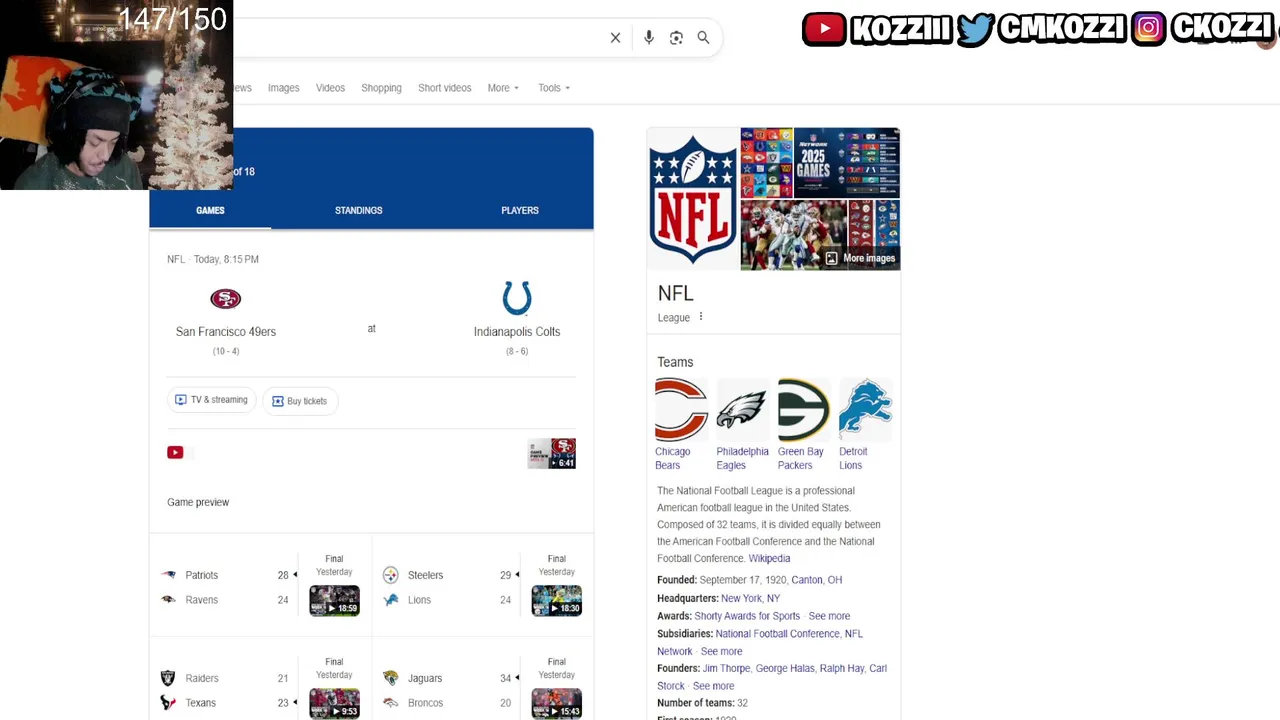Switch to the Videos search tab
Screen dimensions: 1280x720
pyautogui.click(x=330, y=88)
